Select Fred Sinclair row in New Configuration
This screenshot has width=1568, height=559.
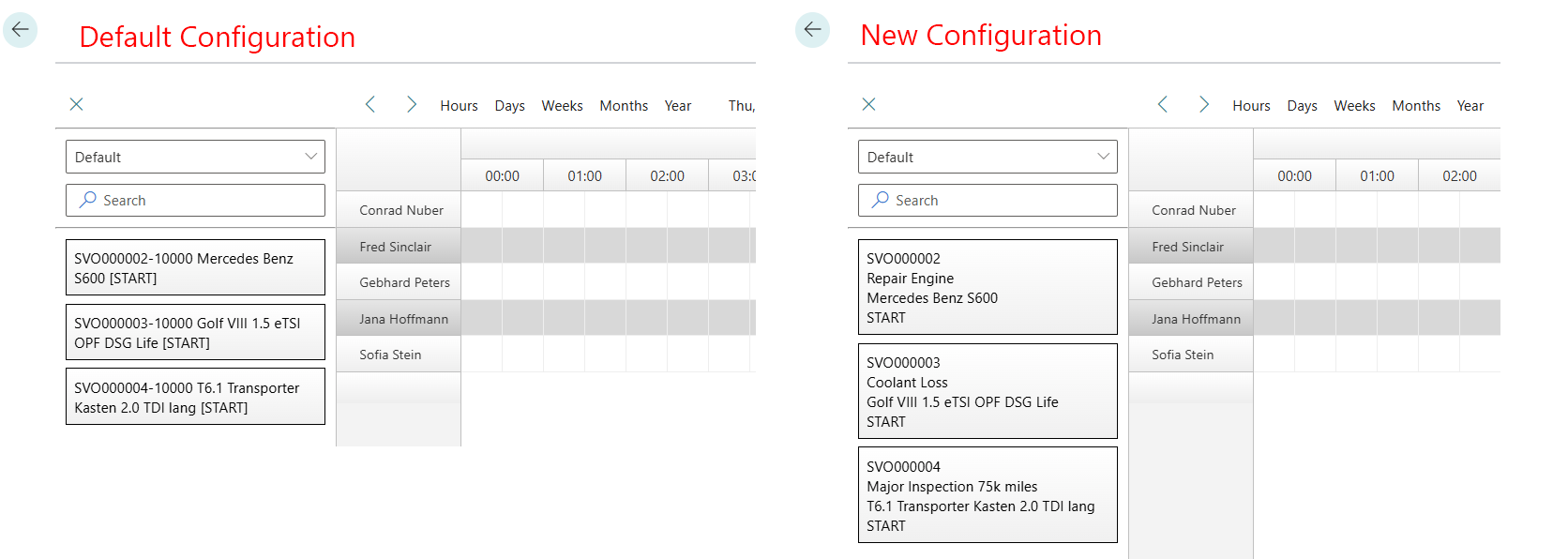[x=1191, y=247]
